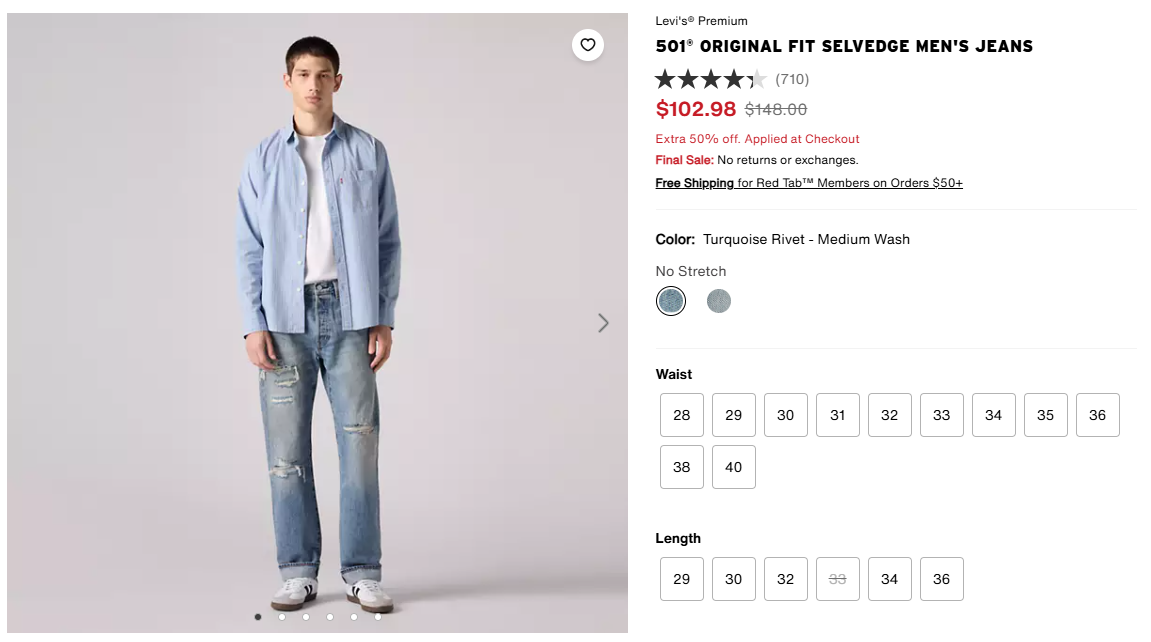This screenshot has height=642, width=1151.
Task: Open the 710 reviews count link
Action: tap(792, 79)
